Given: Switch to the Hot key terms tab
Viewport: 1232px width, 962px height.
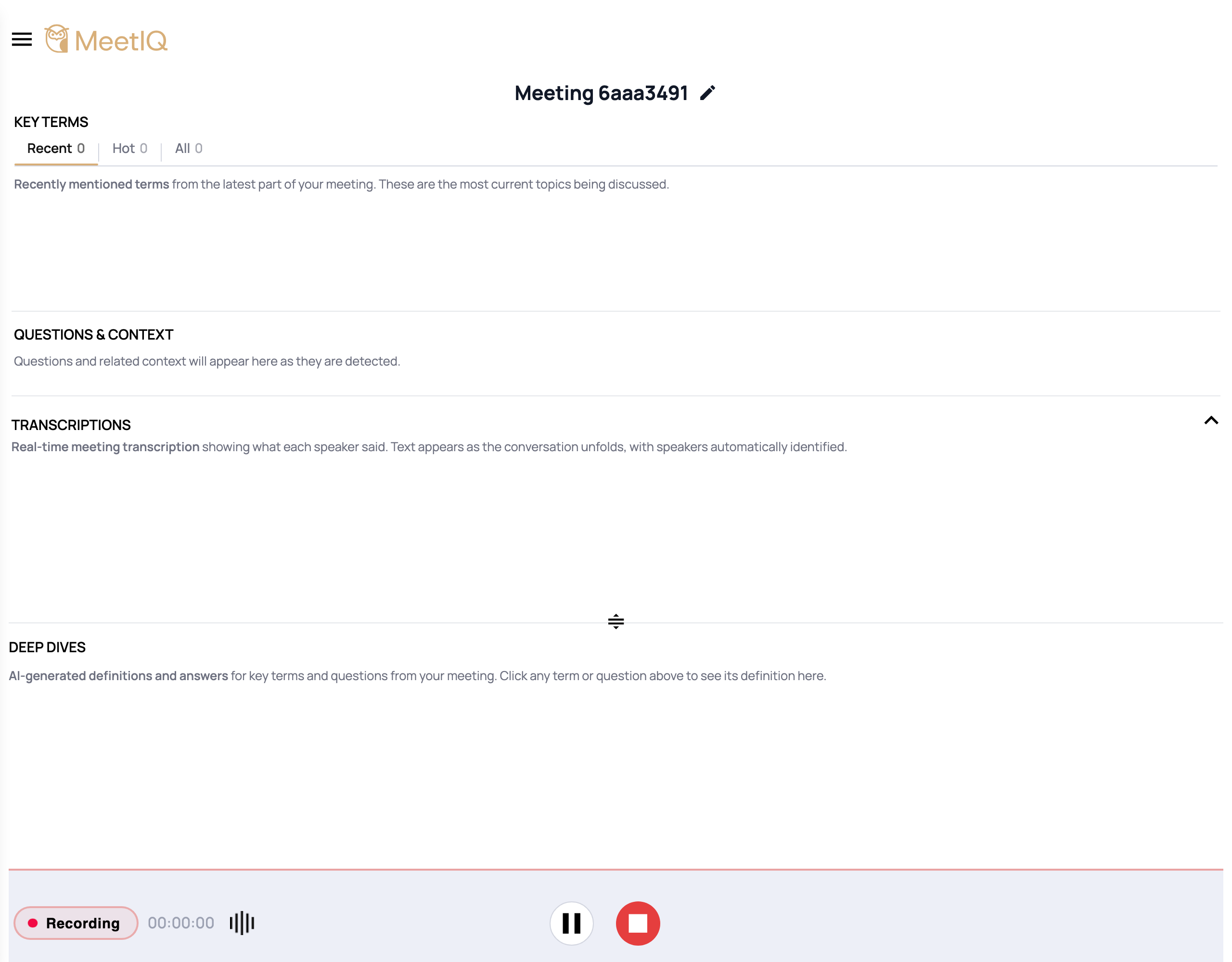Looking at the screenshot, I should click(130, 149).
